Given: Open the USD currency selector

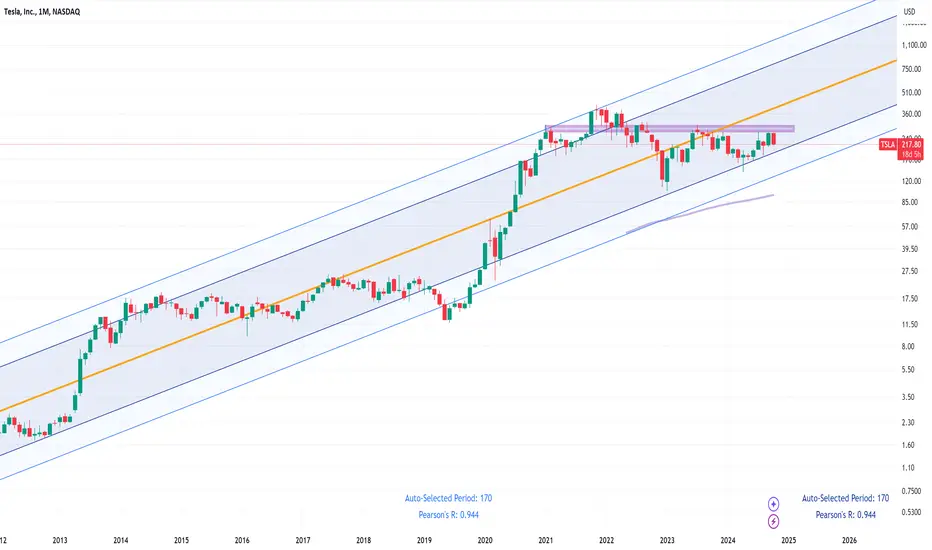Looking at the screenshot, I should (909, 12).
